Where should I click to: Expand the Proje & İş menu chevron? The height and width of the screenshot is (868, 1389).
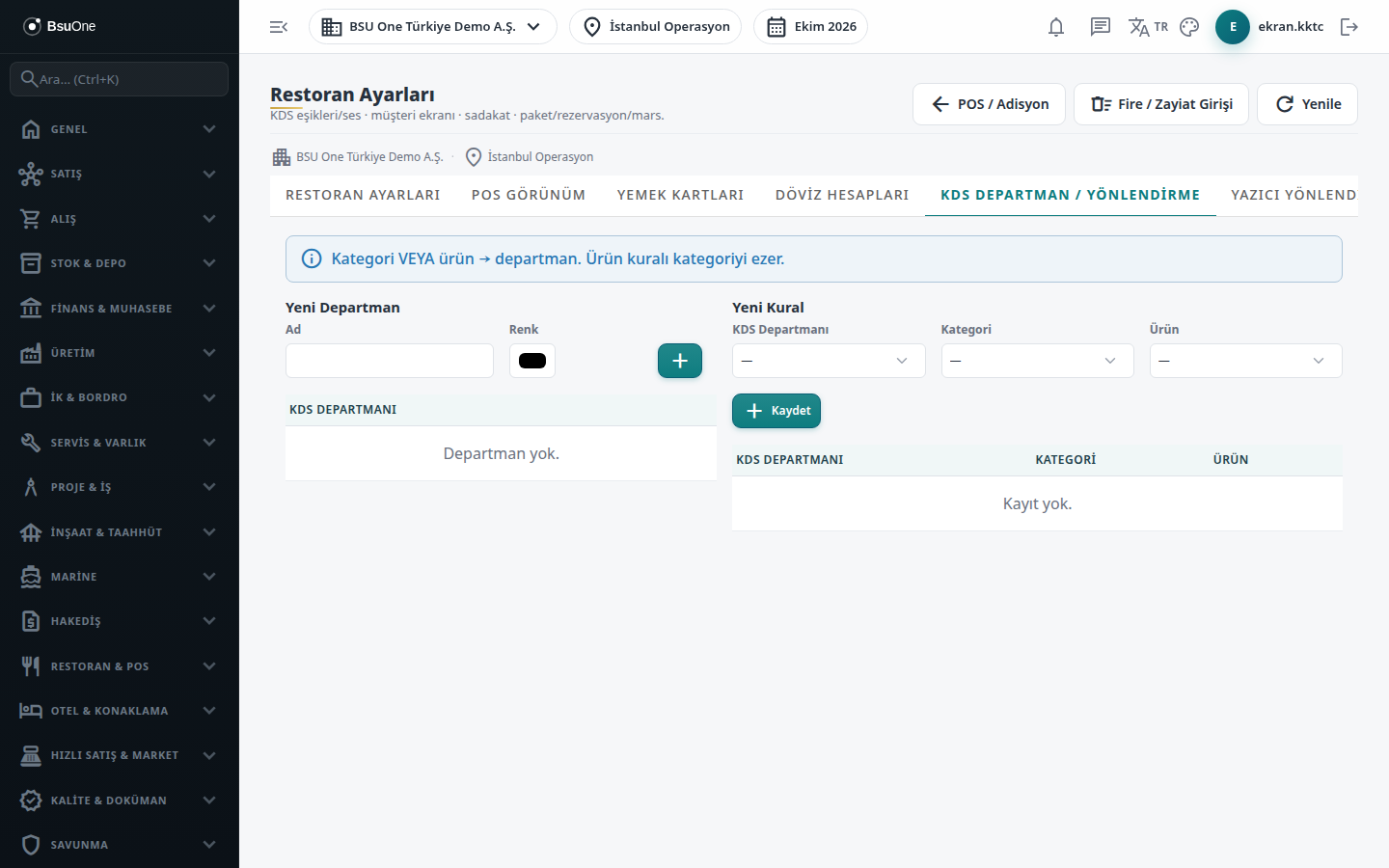tap(209, 487)
